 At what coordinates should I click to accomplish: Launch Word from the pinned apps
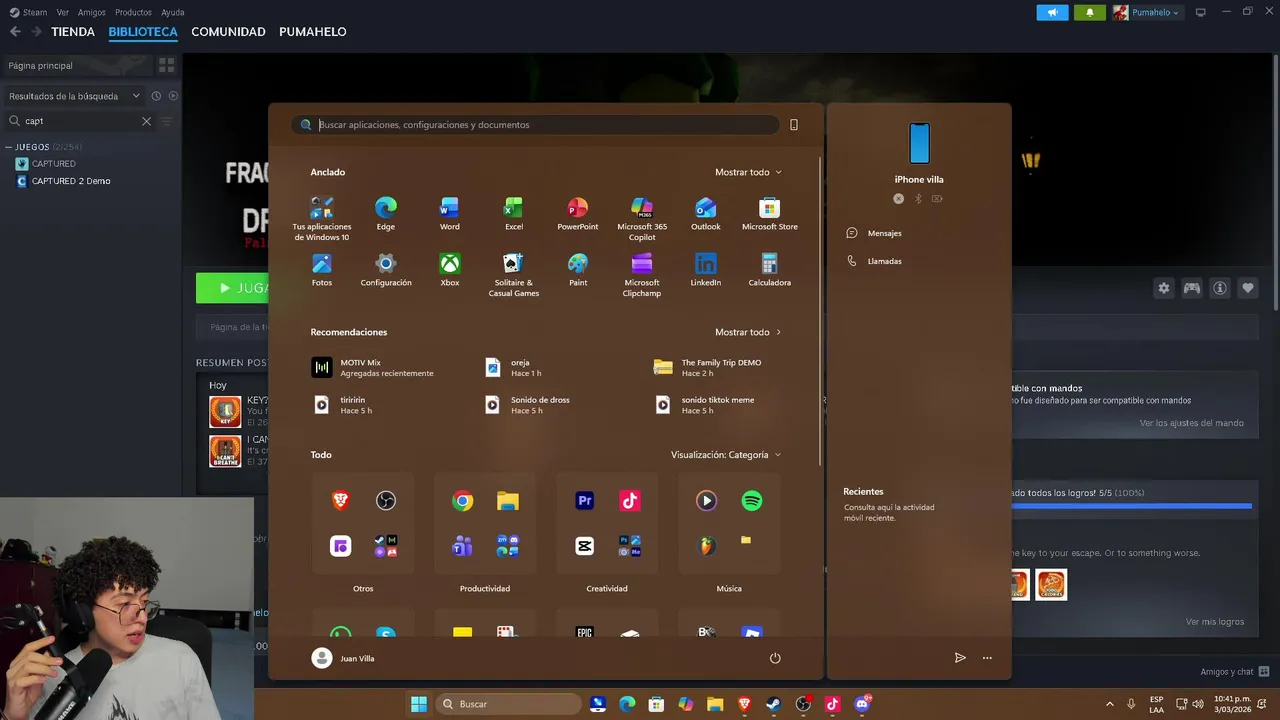coord(449,213)
